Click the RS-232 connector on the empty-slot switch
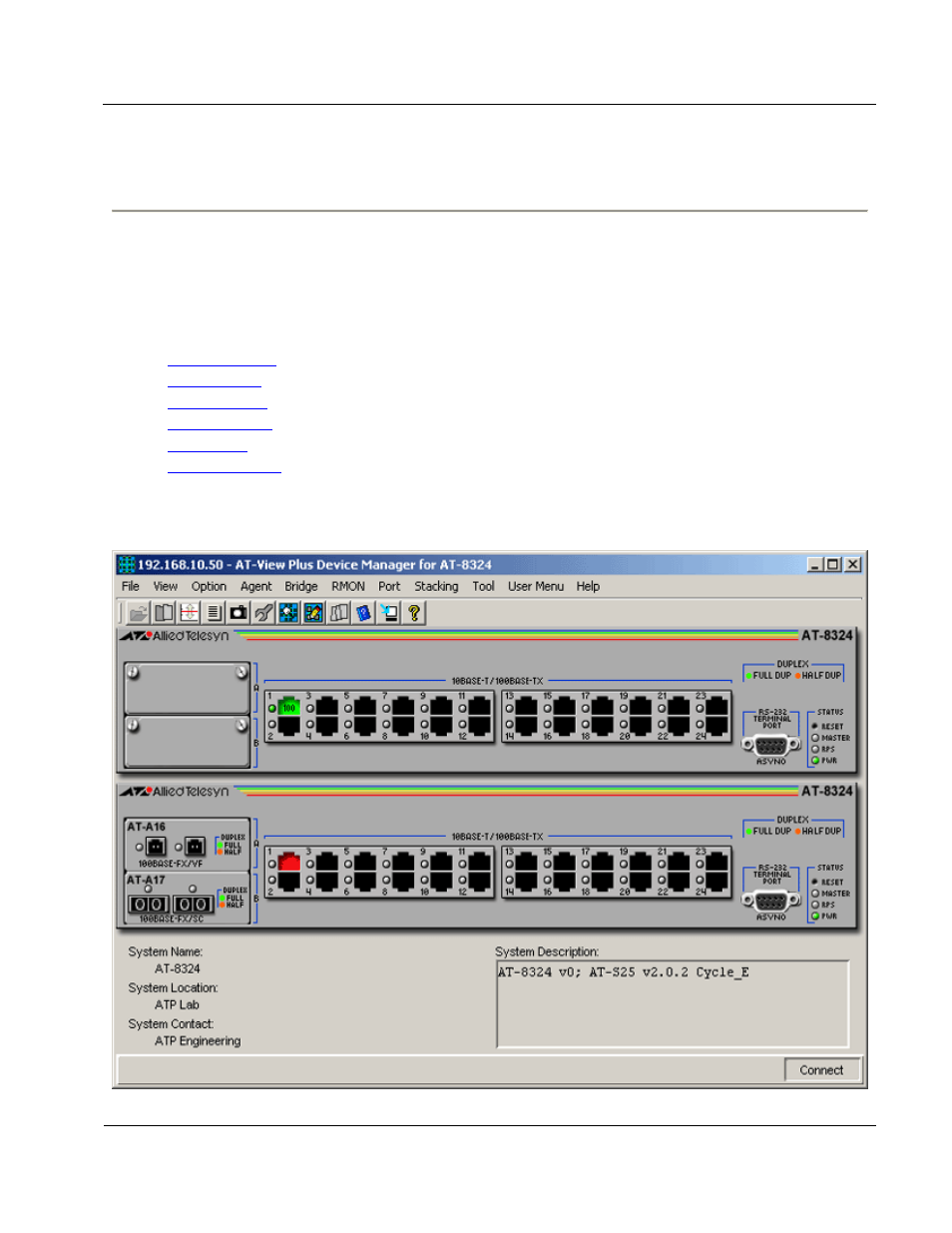 coord(771,745)
